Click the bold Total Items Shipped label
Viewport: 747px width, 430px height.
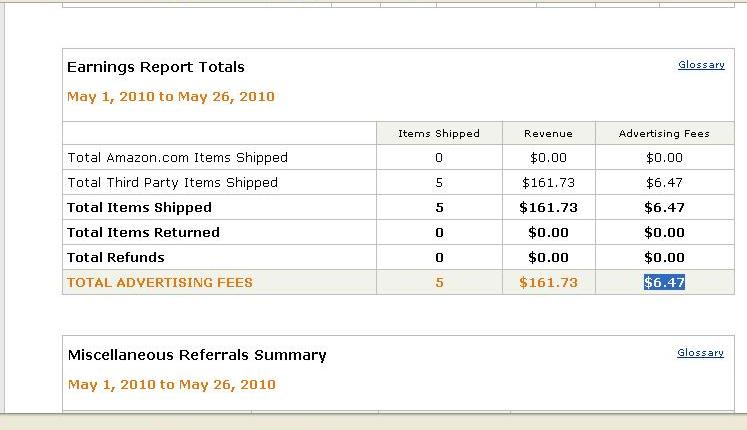pos(139,208)
